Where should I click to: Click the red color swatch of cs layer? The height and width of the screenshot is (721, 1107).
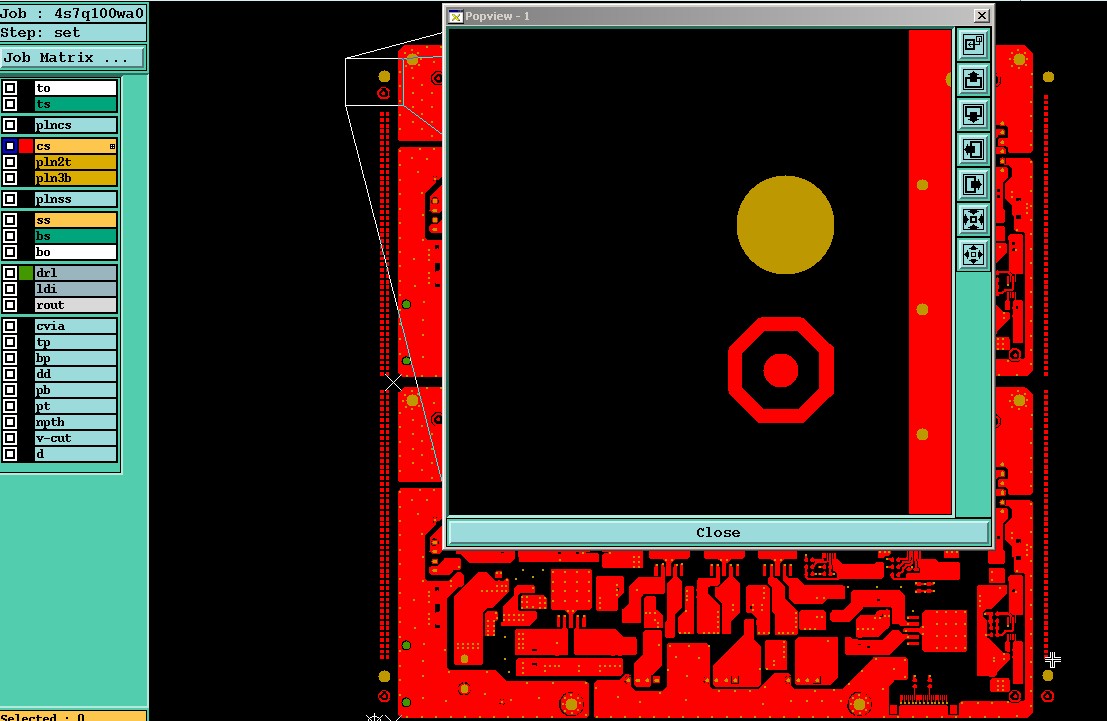tap(26, 146)
